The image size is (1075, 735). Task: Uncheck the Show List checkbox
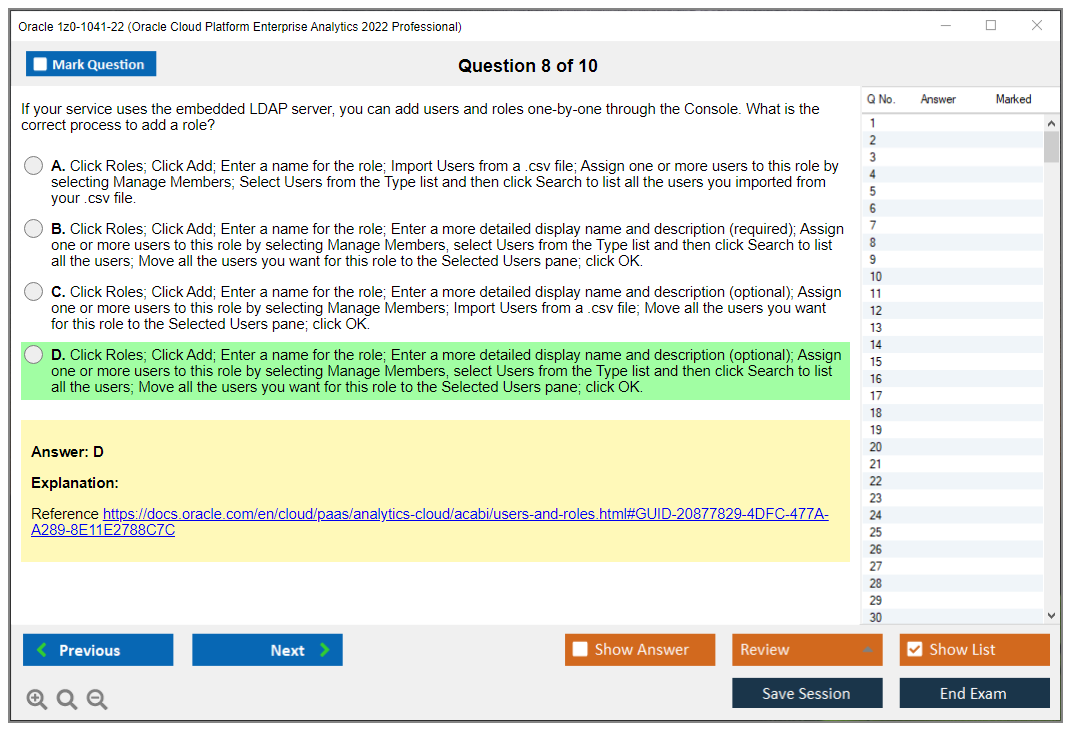[x=914, y=650]
